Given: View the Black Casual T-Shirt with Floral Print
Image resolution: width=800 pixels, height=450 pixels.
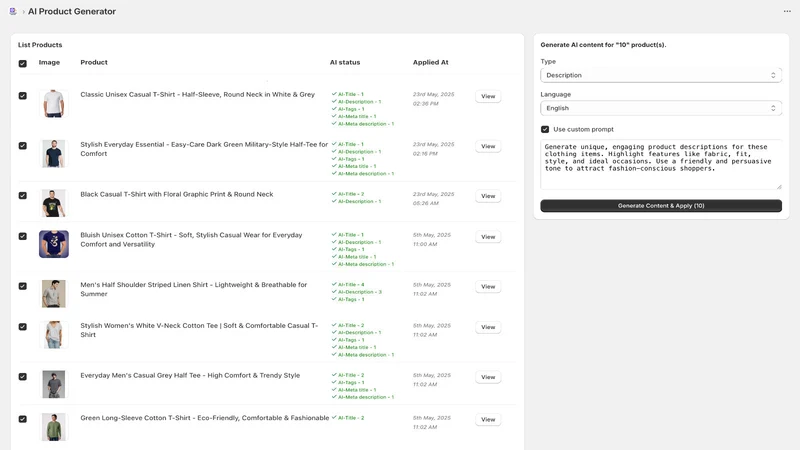Looking at the screenshot, I should pos(488,196).
